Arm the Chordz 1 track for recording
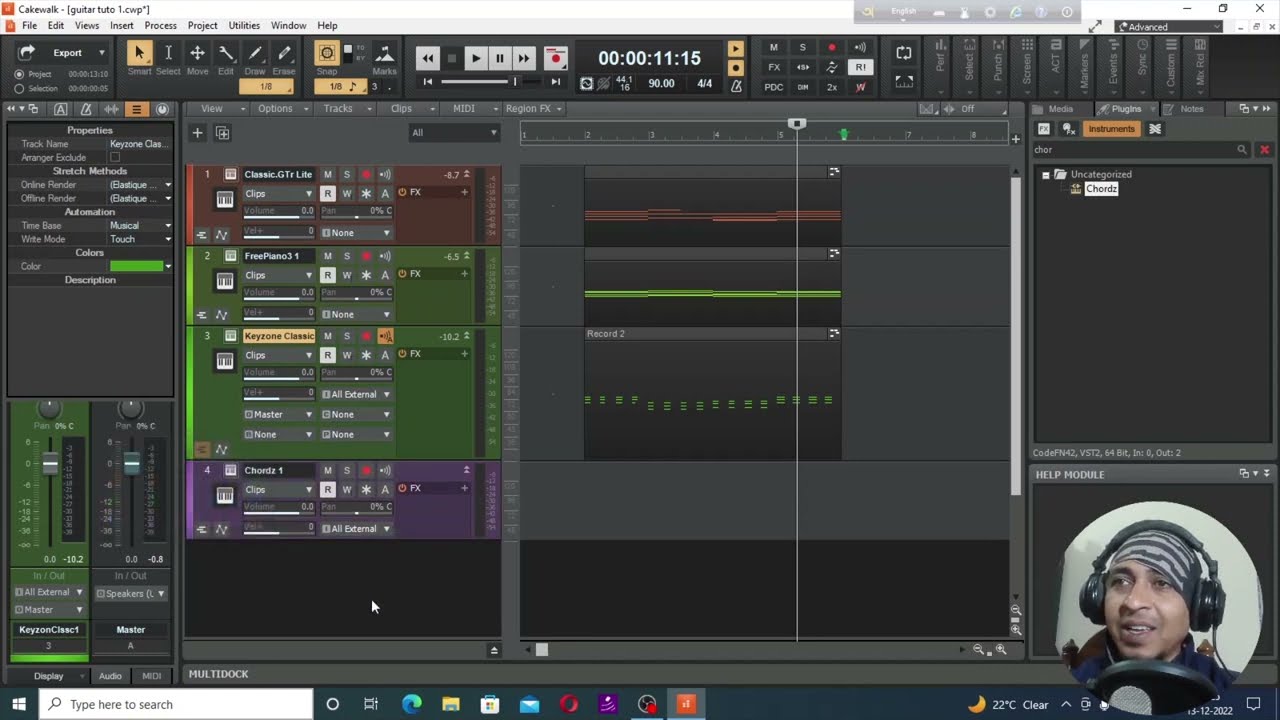 click(x=366, y=470)
